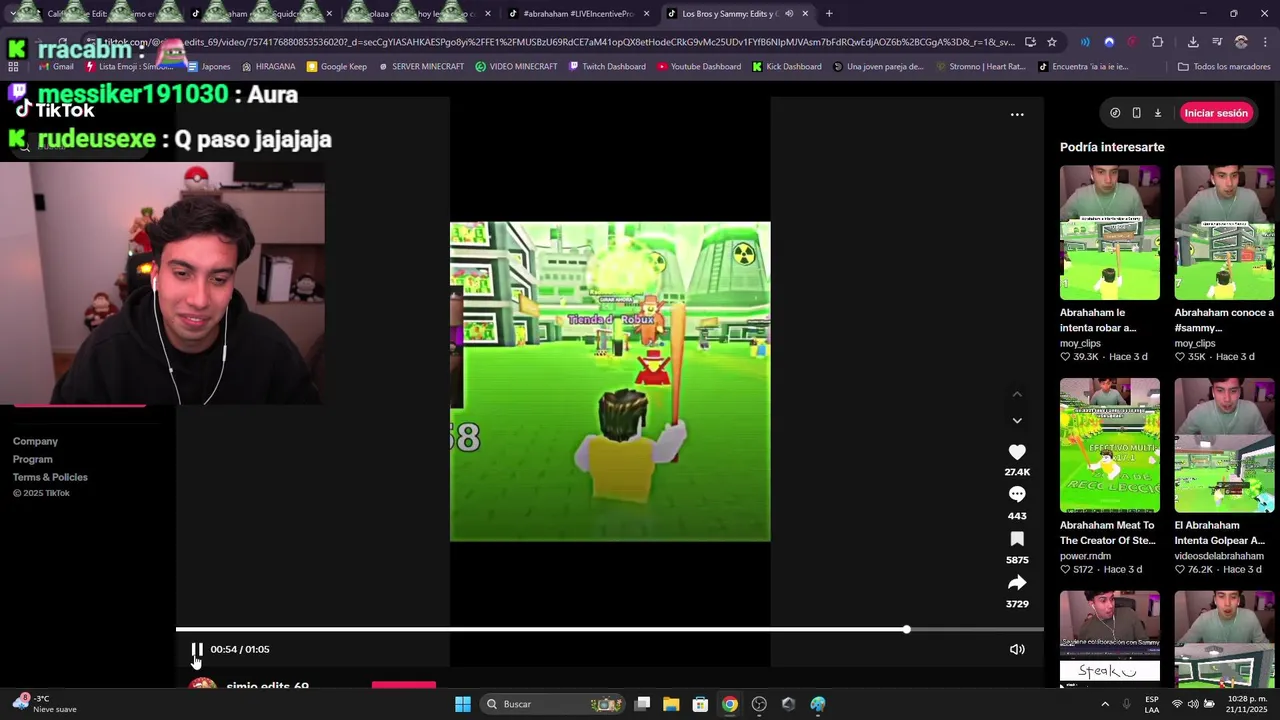Open the VIDEO MINECRAFT bookmark
1280x720 pixels.
click(516, 67)
